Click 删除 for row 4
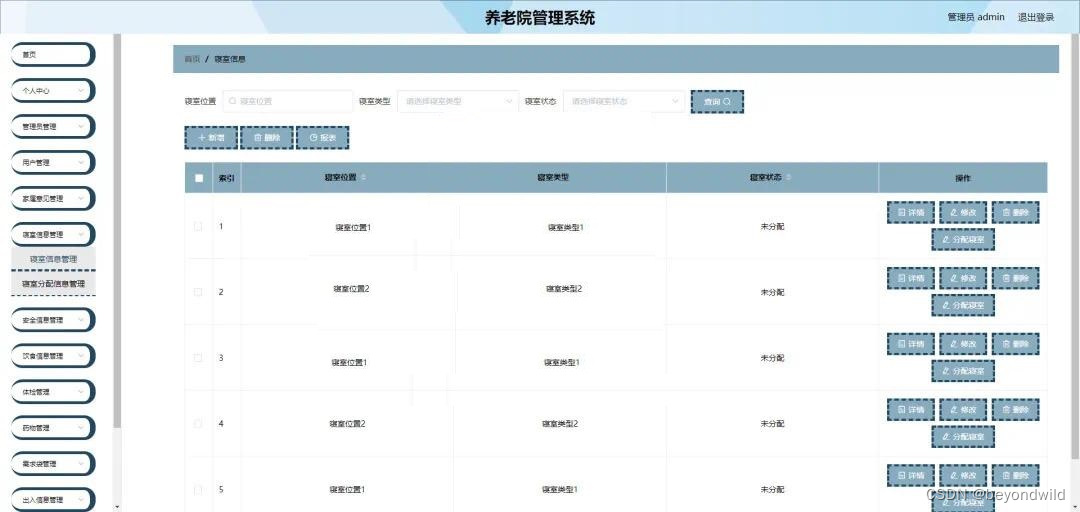The height and width of the screenshot is (512, 1080). (x=1015, y=409)
